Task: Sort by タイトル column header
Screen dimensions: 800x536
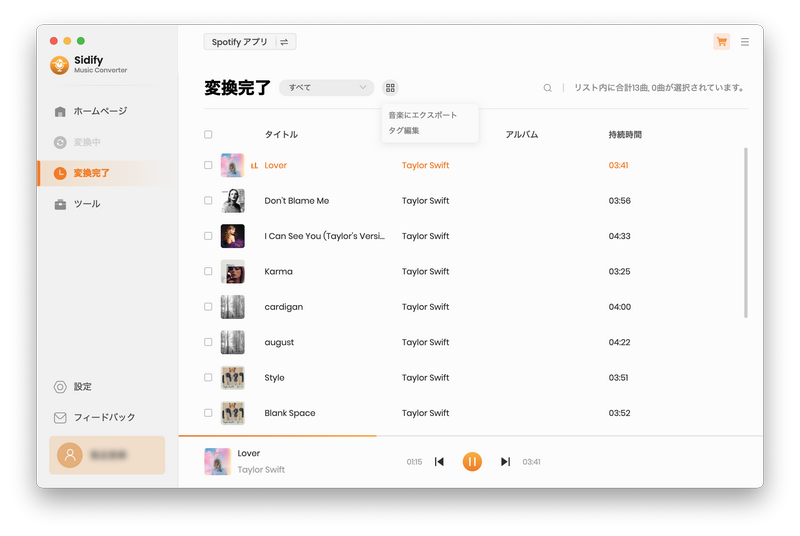Action: tap(281, 135)
